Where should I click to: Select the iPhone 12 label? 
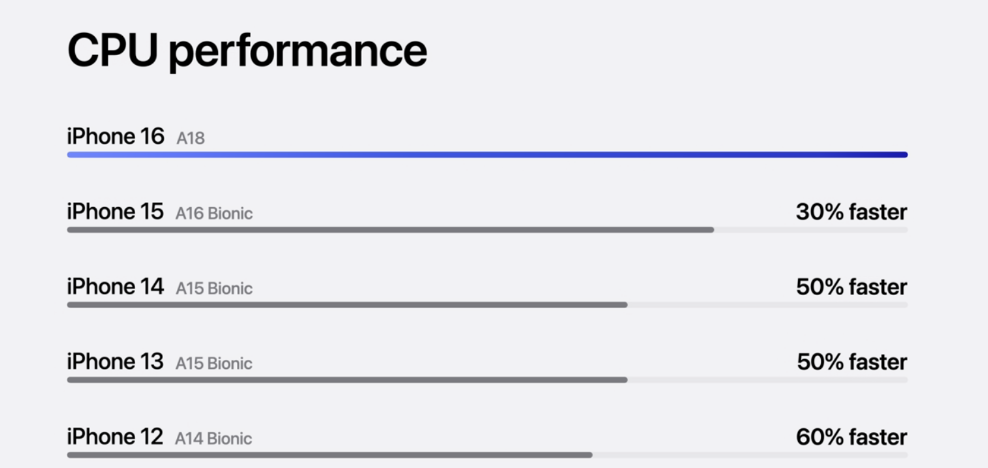point(115,437)
